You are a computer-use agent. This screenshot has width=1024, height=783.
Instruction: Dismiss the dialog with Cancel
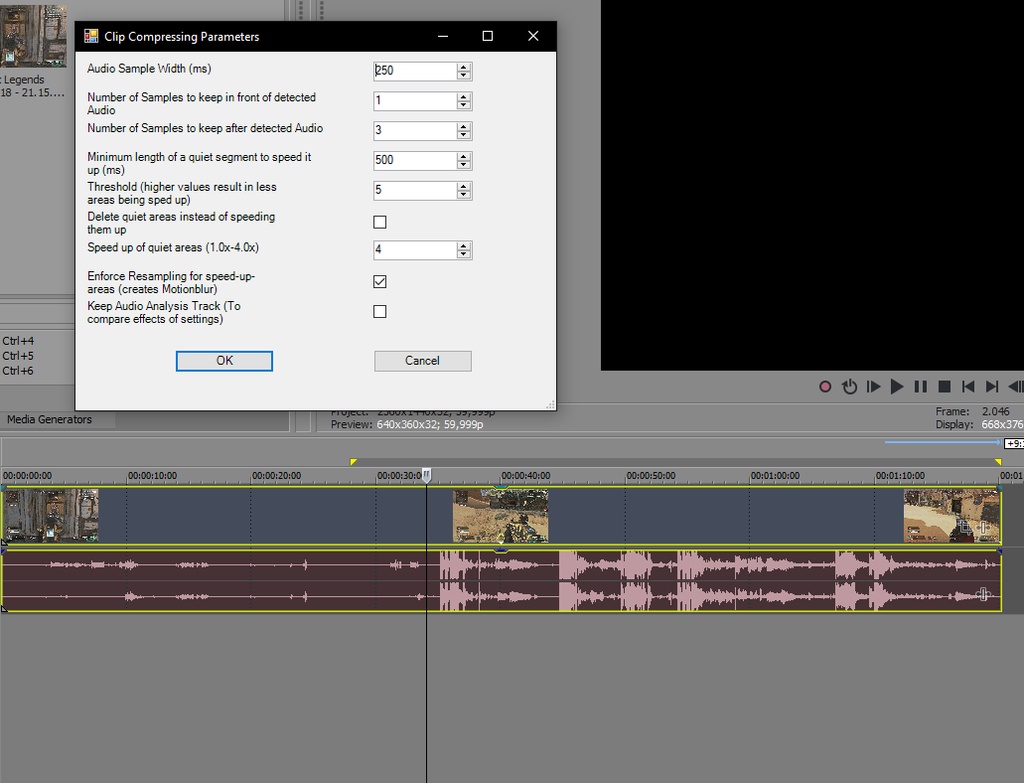point(422,360)
